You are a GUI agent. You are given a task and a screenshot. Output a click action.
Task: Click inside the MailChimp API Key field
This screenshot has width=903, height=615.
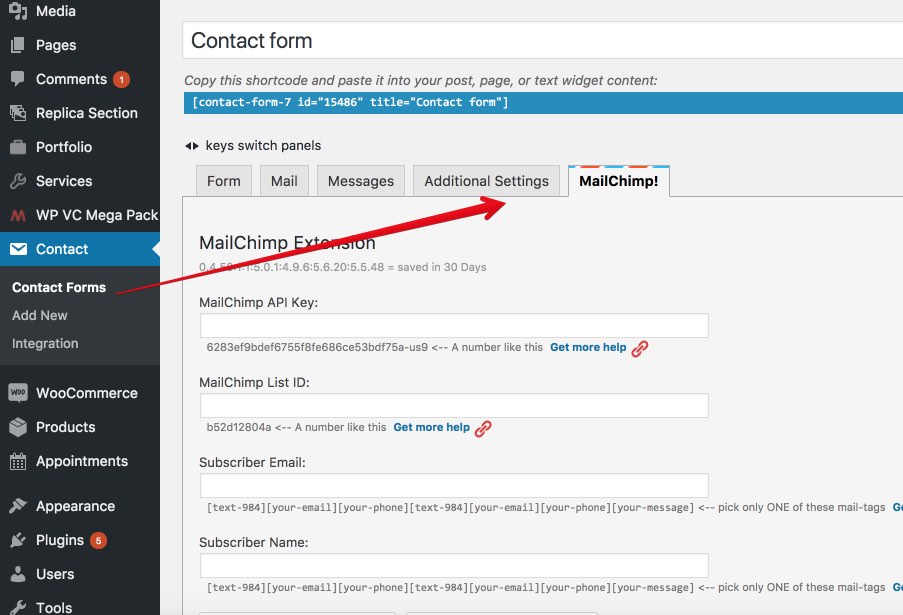click(x=454, y=326)
